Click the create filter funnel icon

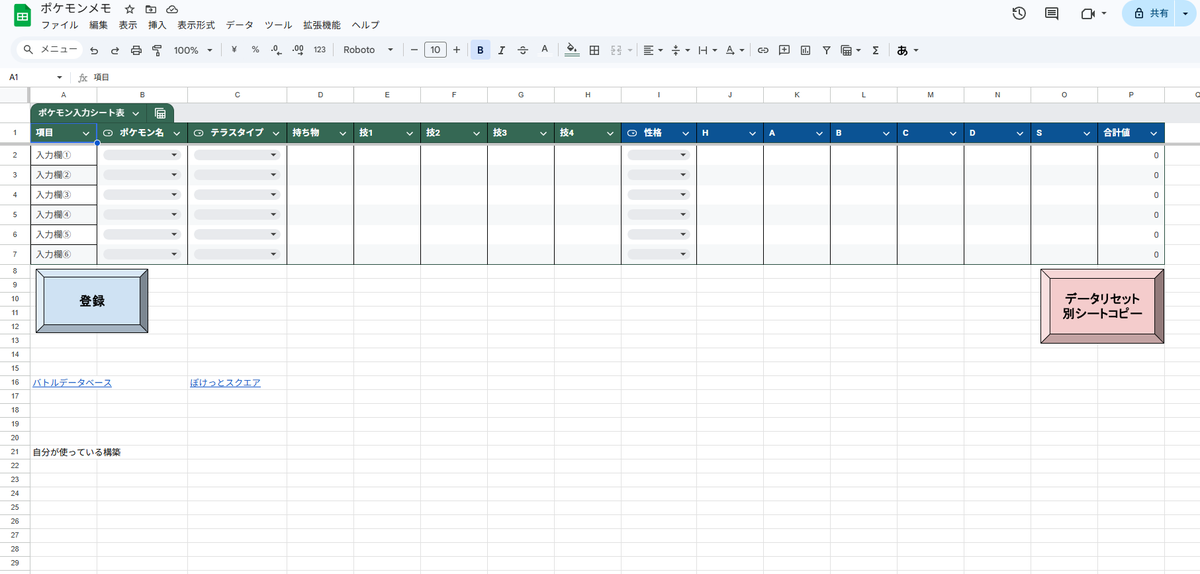coord(827,49)
